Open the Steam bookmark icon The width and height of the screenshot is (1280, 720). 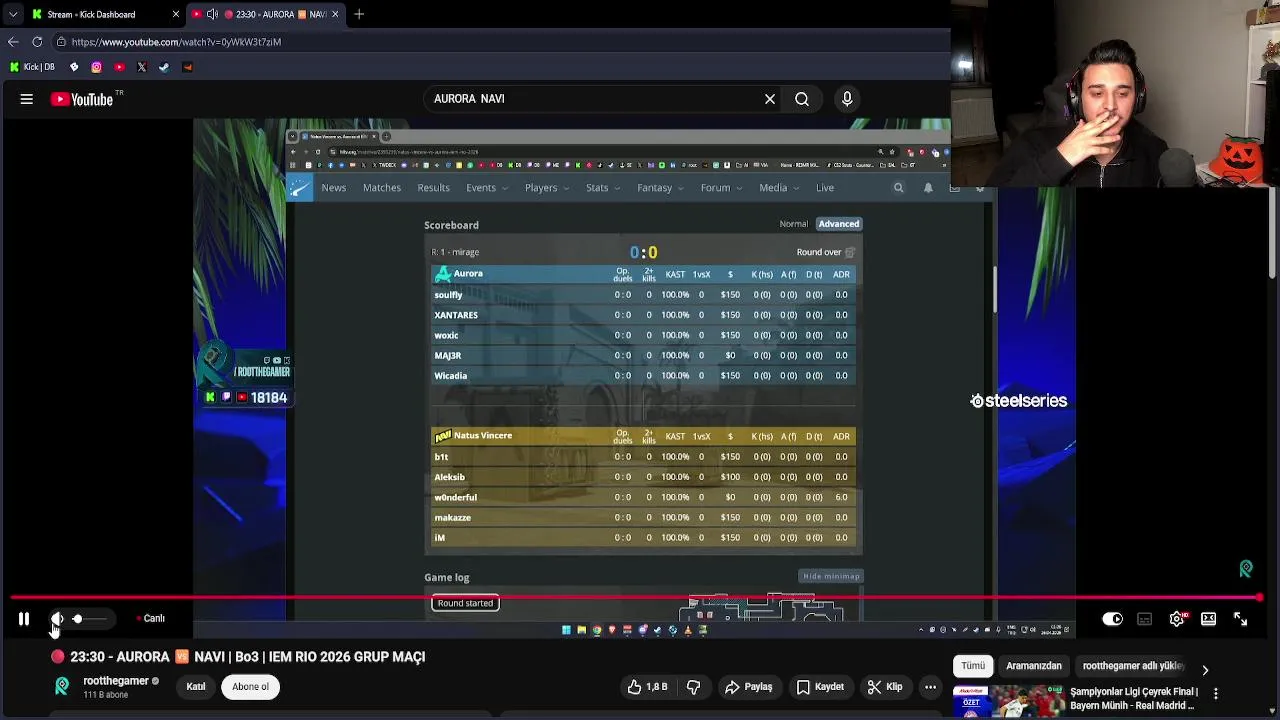click(x=164, y=67)
